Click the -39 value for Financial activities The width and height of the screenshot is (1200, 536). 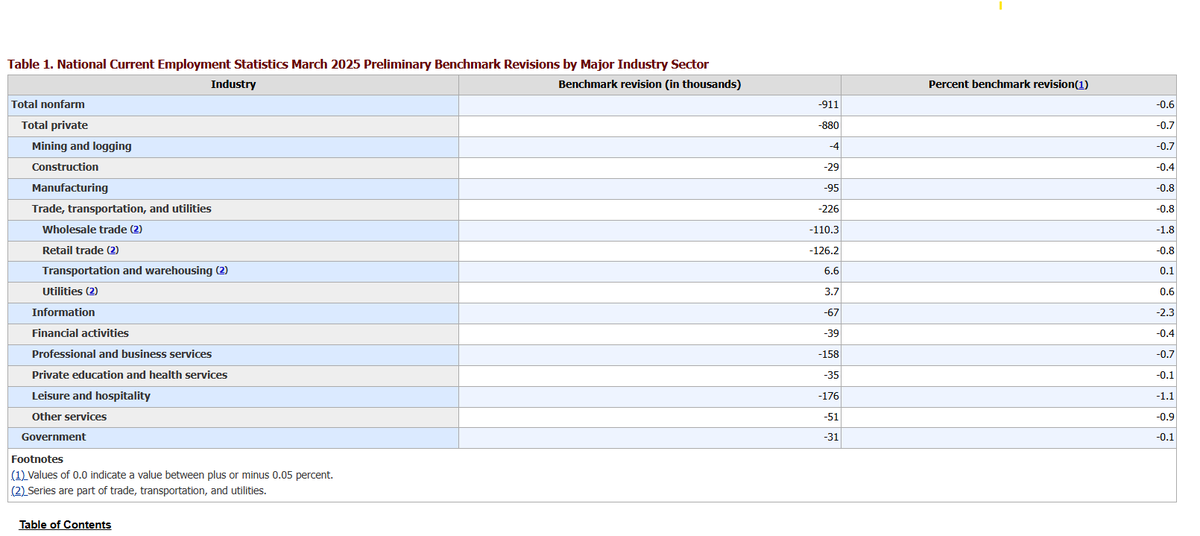click(x=832, y=334)
